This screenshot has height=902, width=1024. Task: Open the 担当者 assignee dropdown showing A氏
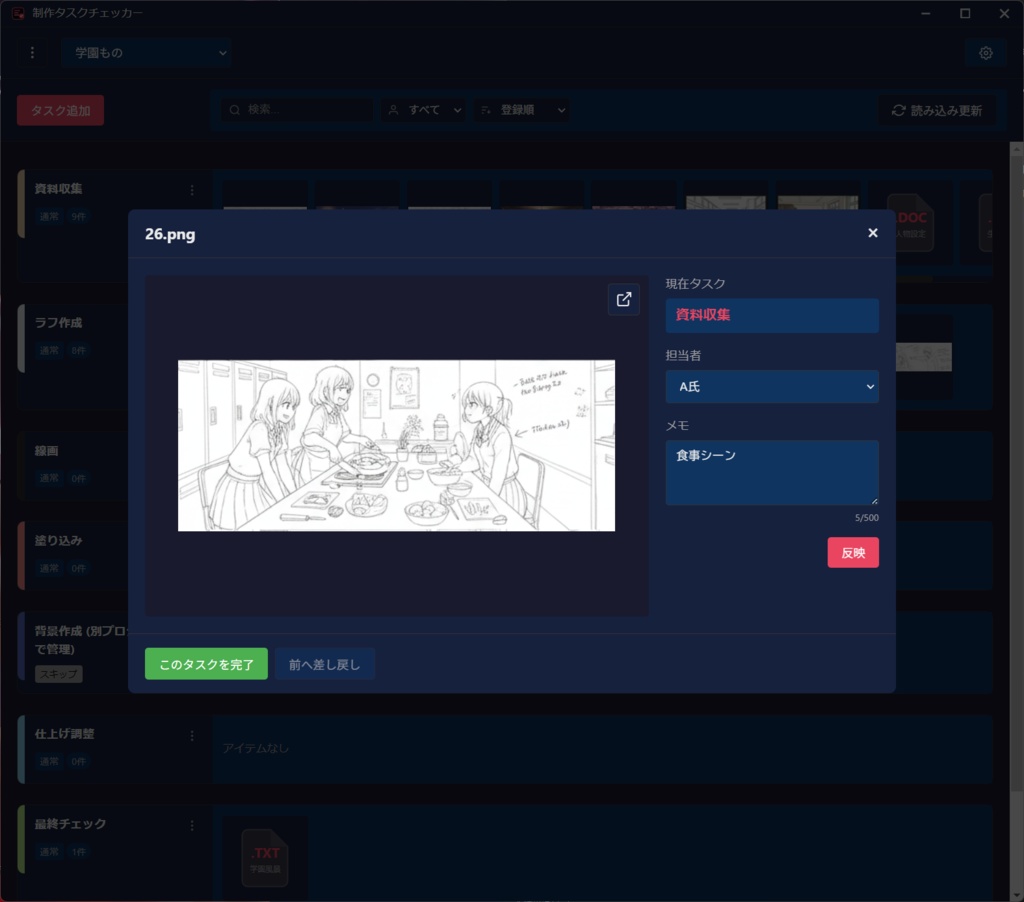[x=771, y=387]
